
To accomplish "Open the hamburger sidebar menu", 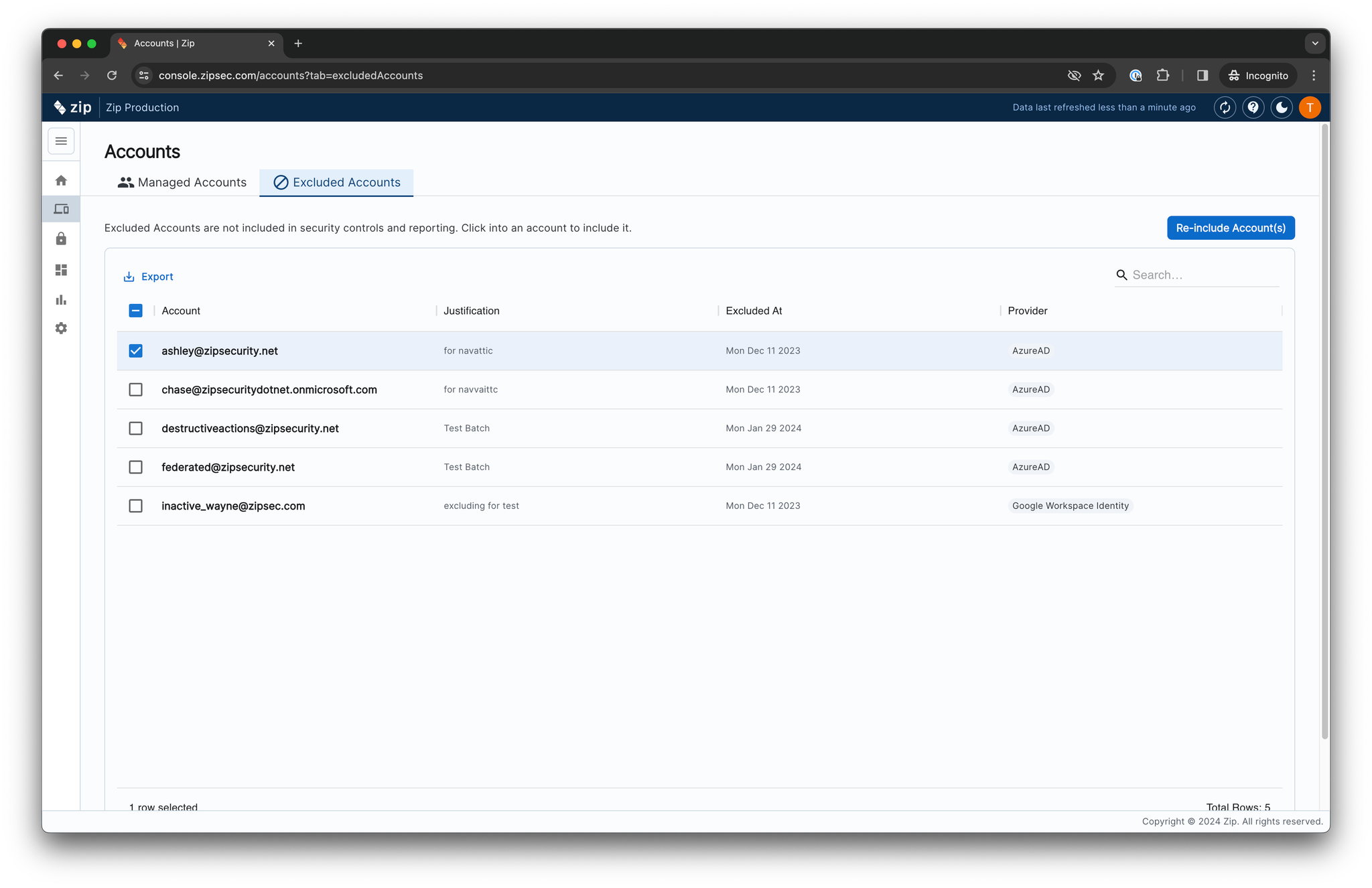I will pos(61,141).
